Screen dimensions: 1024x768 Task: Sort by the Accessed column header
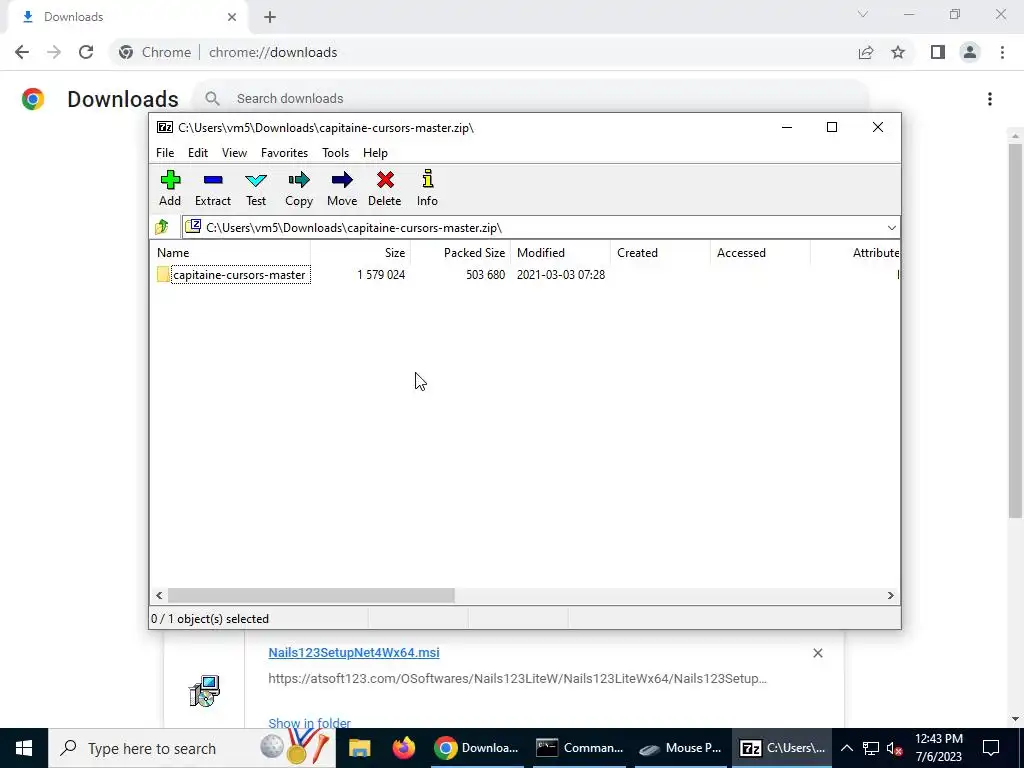pos(760,253)
